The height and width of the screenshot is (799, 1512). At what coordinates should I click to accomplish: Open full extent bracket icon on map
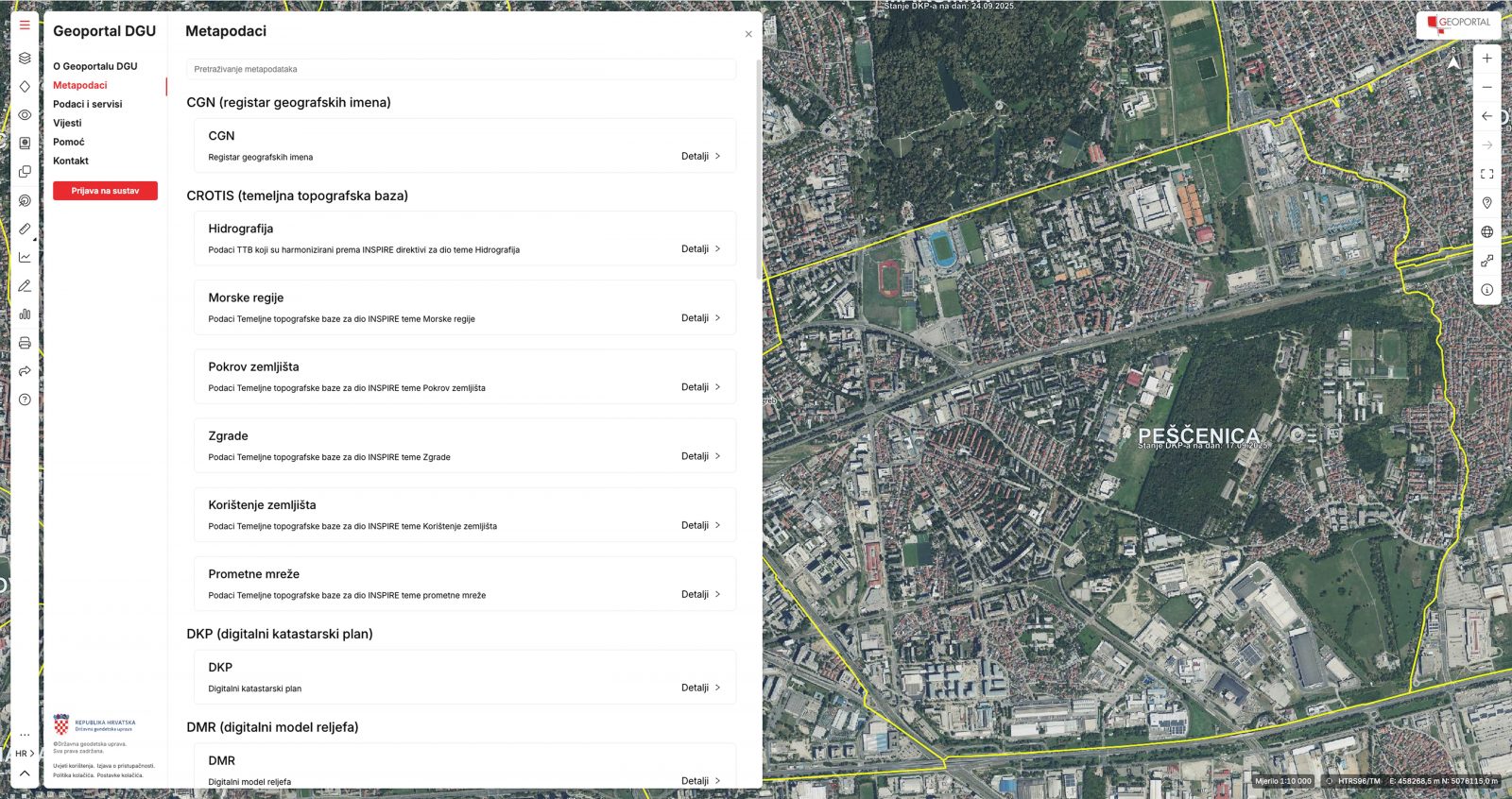(x=1486, y=174)
